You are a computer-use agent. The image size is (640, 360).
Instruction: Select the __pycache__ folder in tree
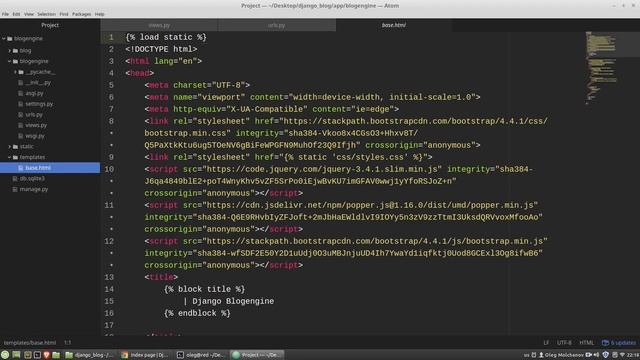[40, 72]
